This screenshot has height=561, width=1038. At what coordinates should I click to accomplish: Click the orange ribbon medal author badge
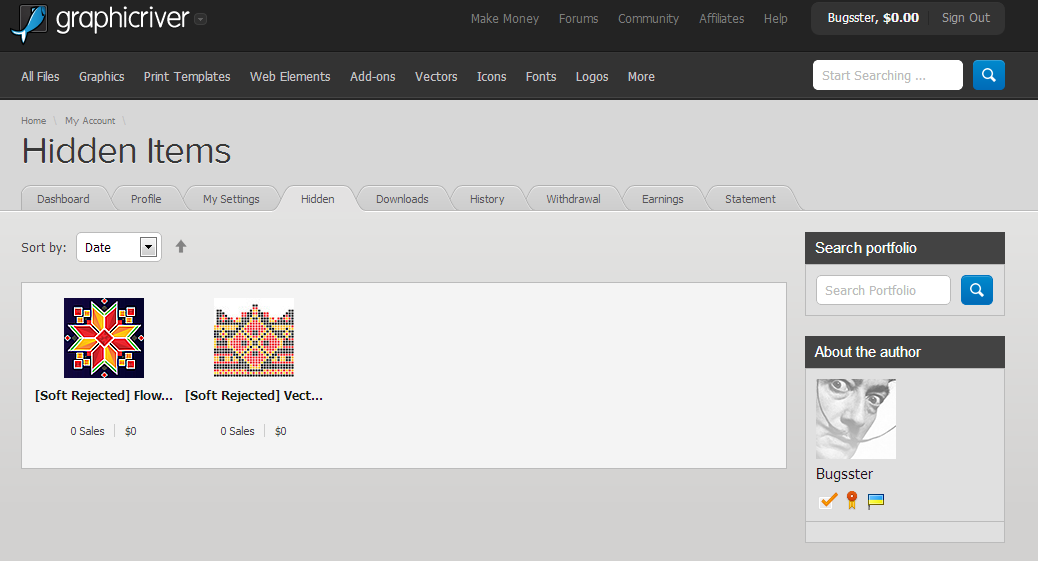[x=852, y=501]
